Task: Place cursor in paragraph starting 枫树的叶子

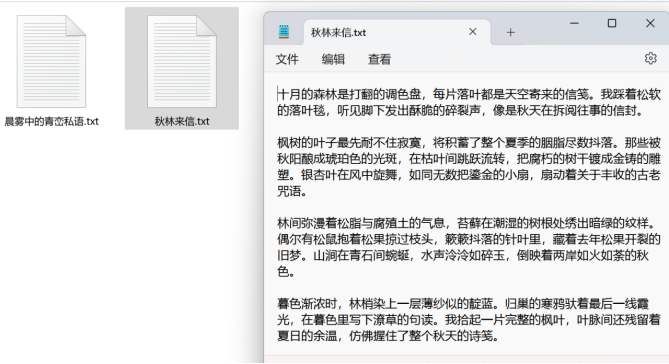Action: [468, 167]
